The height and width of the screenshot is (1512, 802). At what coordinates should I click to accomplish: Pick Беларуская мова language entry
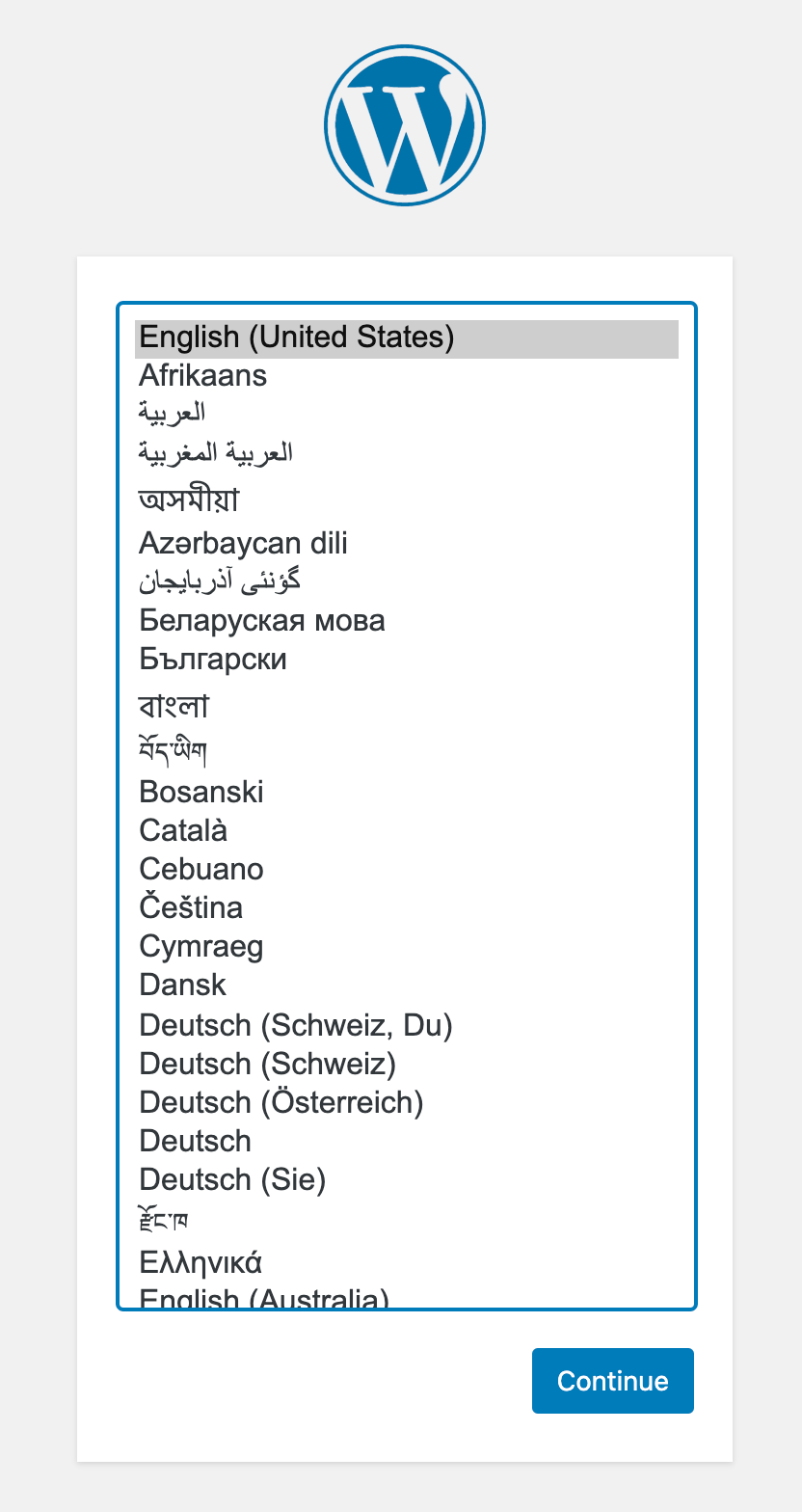click(262, 621)
